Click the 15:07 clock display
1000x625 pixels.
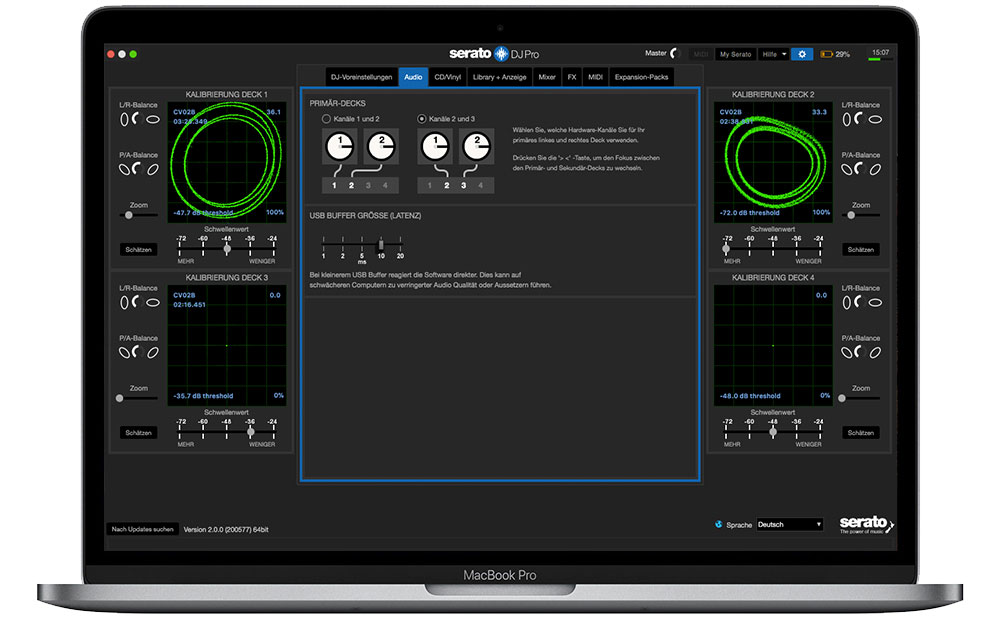(x=881, y=52)
